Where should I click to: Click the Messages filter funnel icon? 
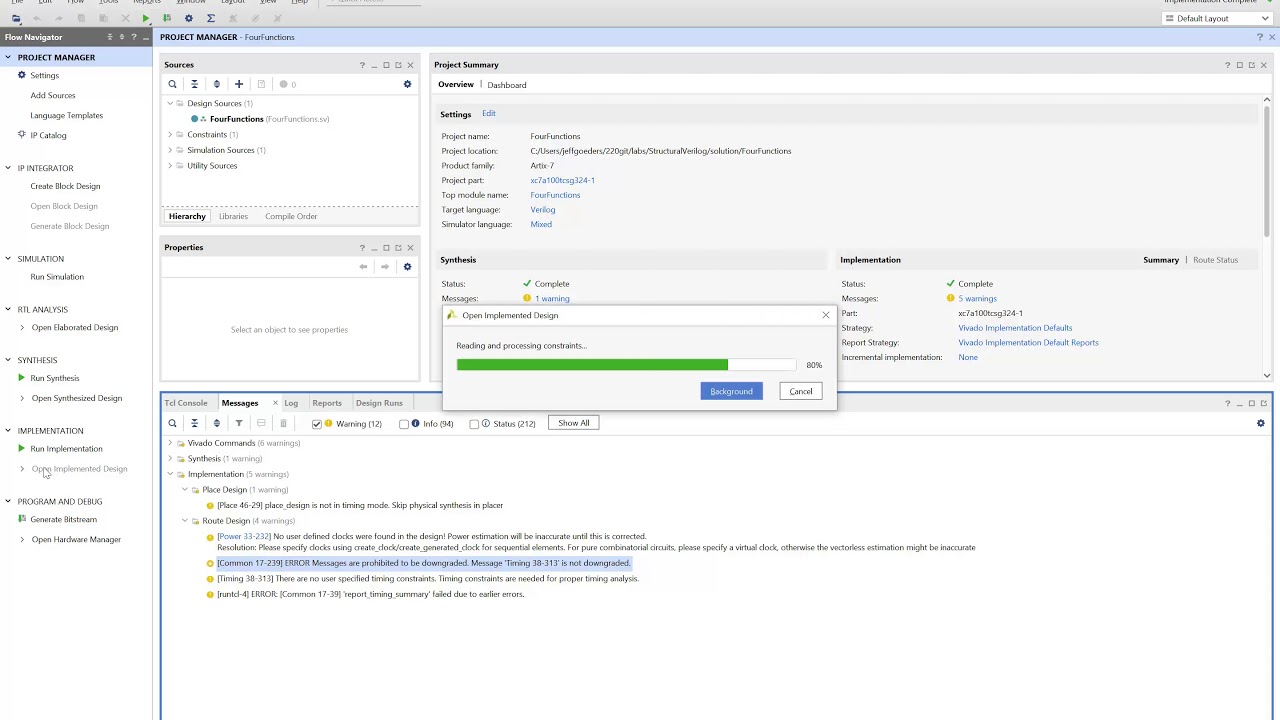tap(239, 423)
